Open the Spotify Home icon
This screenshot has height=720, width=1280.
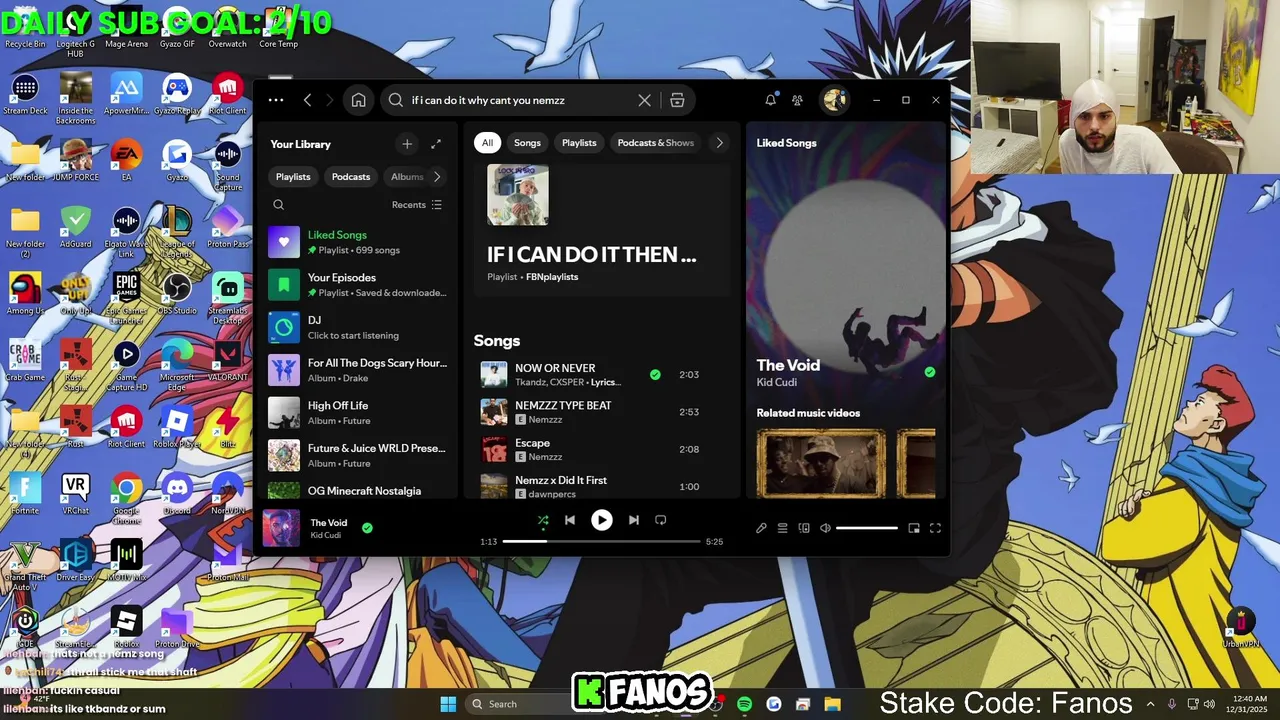tap(358, 100)
